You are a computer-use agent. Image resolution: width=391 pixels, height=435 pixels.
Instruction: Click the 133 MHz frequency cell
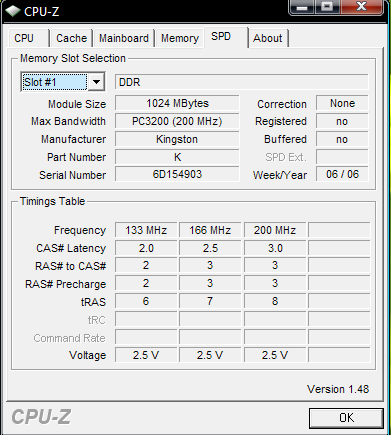click(146, 230)
